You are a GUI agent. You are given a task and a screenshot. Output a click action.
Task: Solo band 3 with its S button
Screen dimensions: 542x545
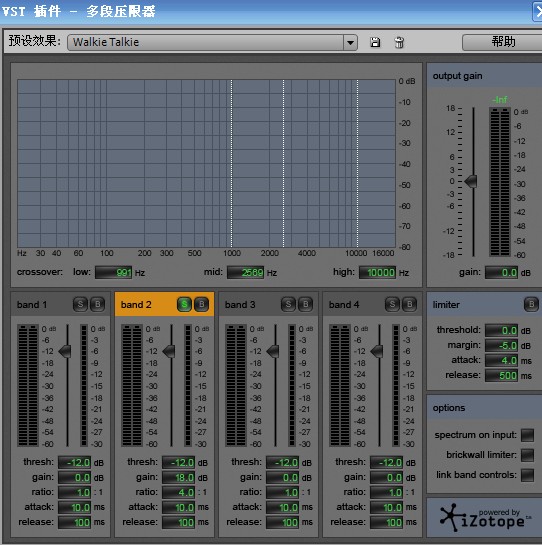point(288,304)
